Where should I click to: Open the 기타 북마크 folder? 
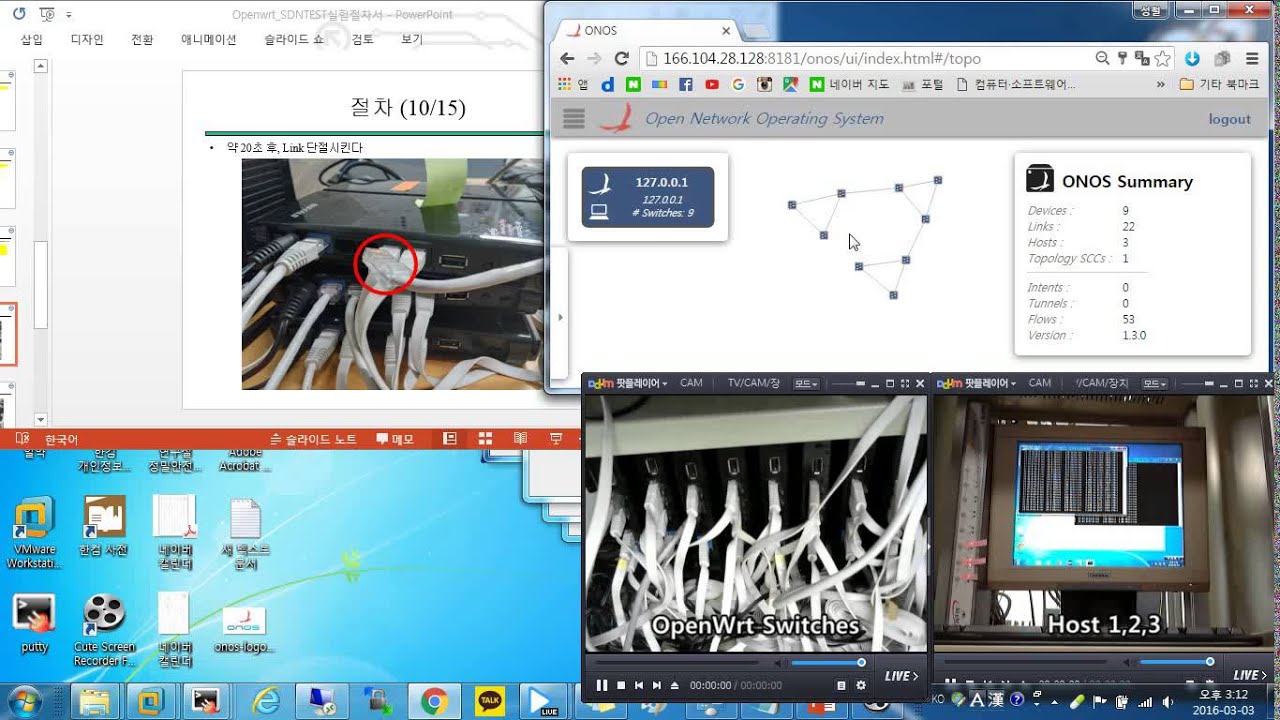pyautogui.click(x=1220, y=85)
